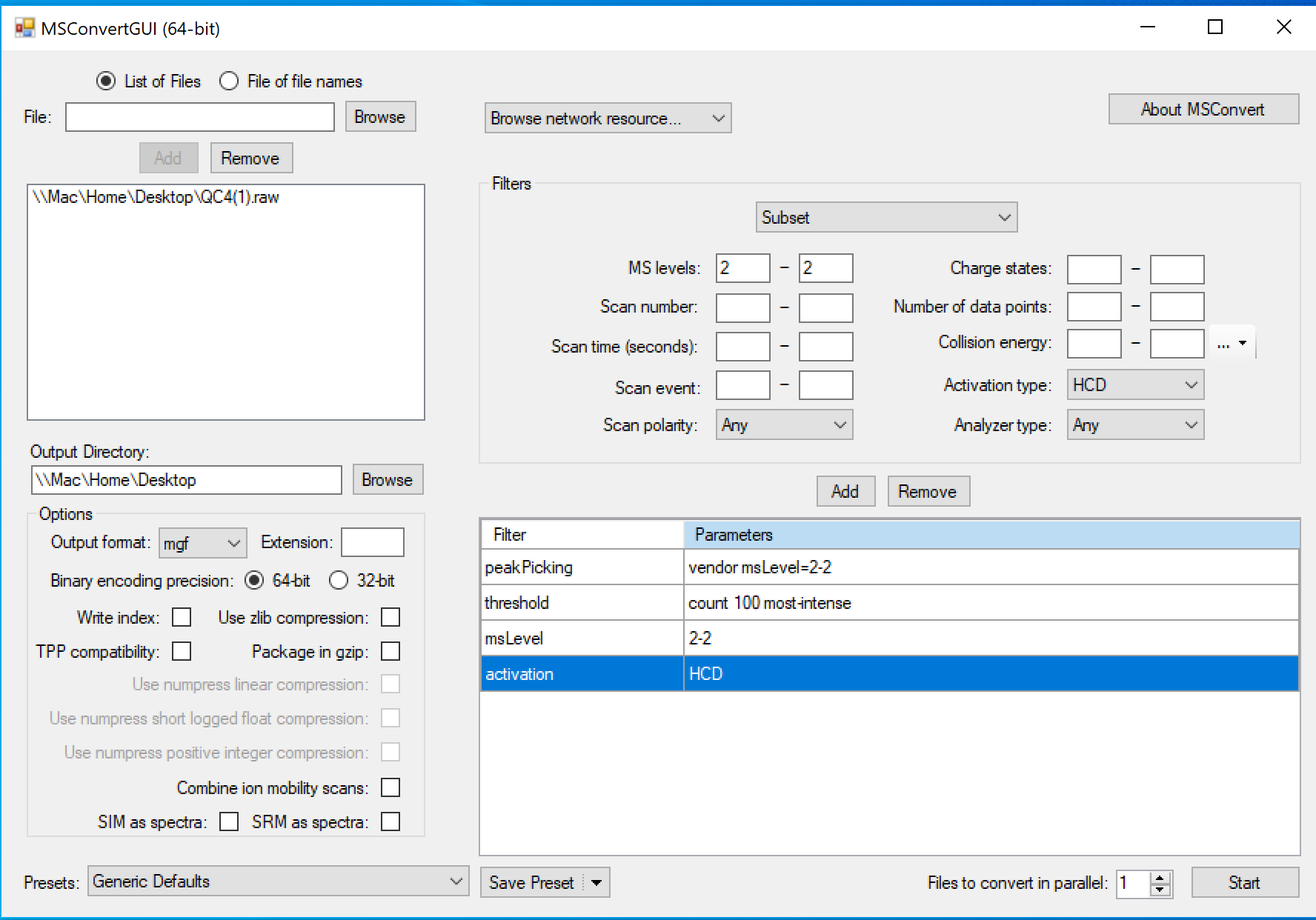Enable Use zlib compression checkbox
1316x920 pixels.
391,617
